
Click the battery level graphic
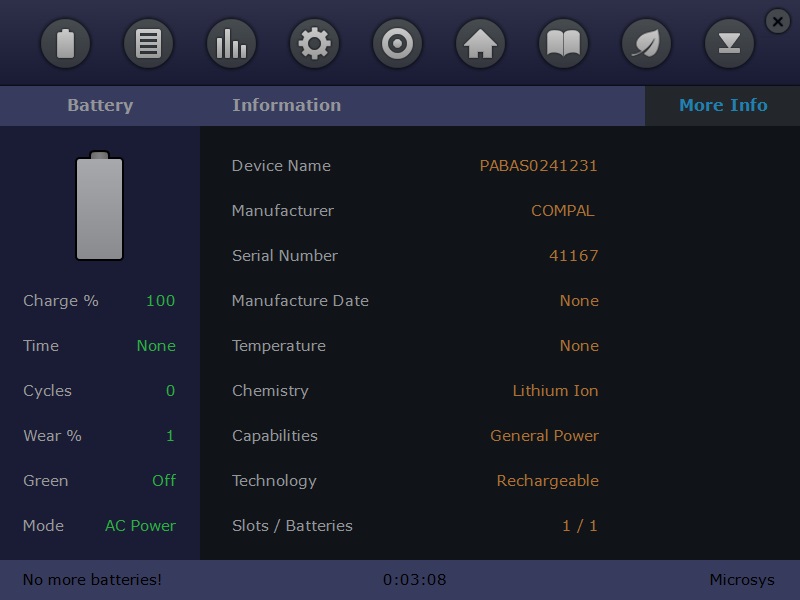click(x=99, y=205)
